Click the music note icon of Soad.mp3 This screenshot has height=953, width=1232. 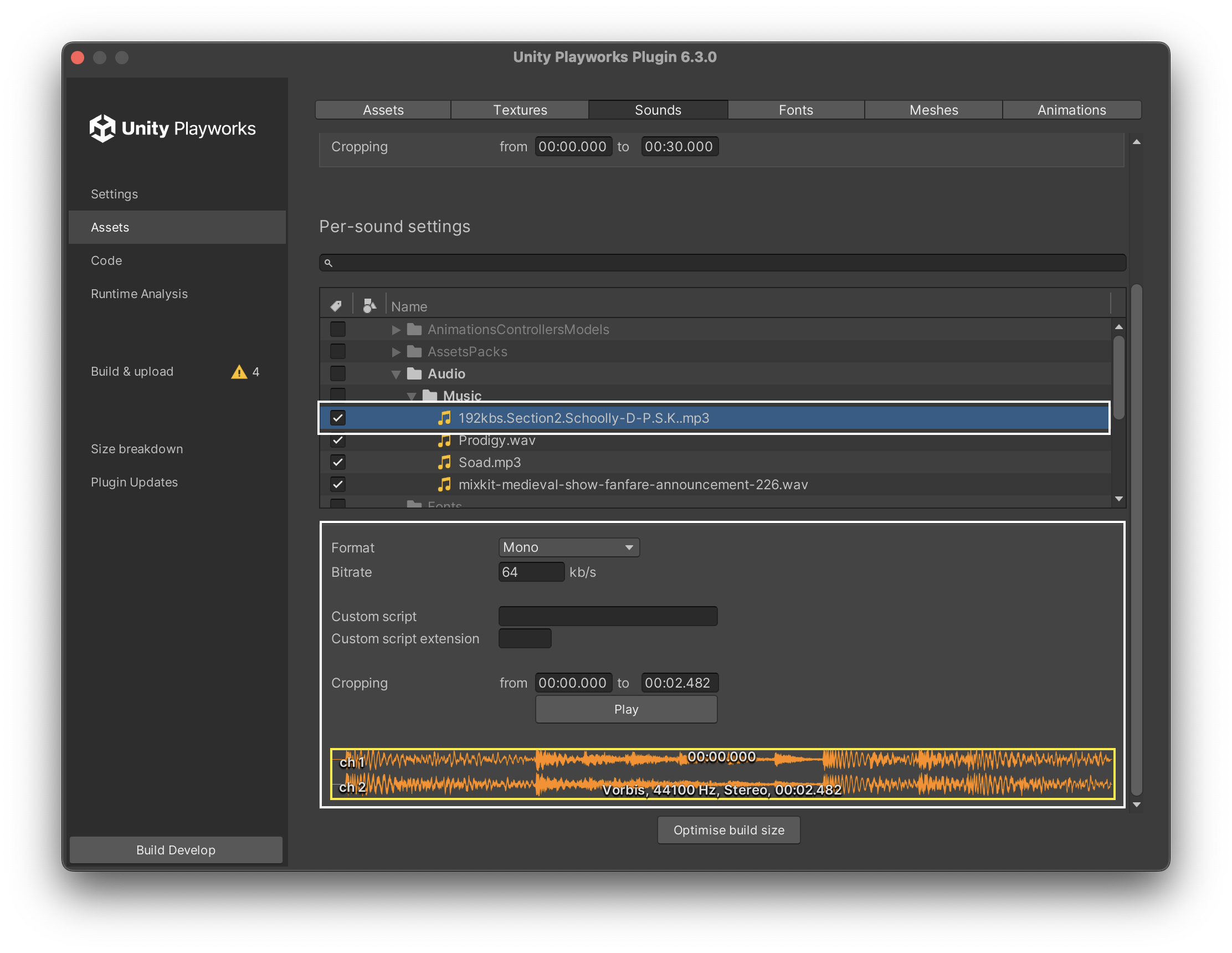point(444,462)
